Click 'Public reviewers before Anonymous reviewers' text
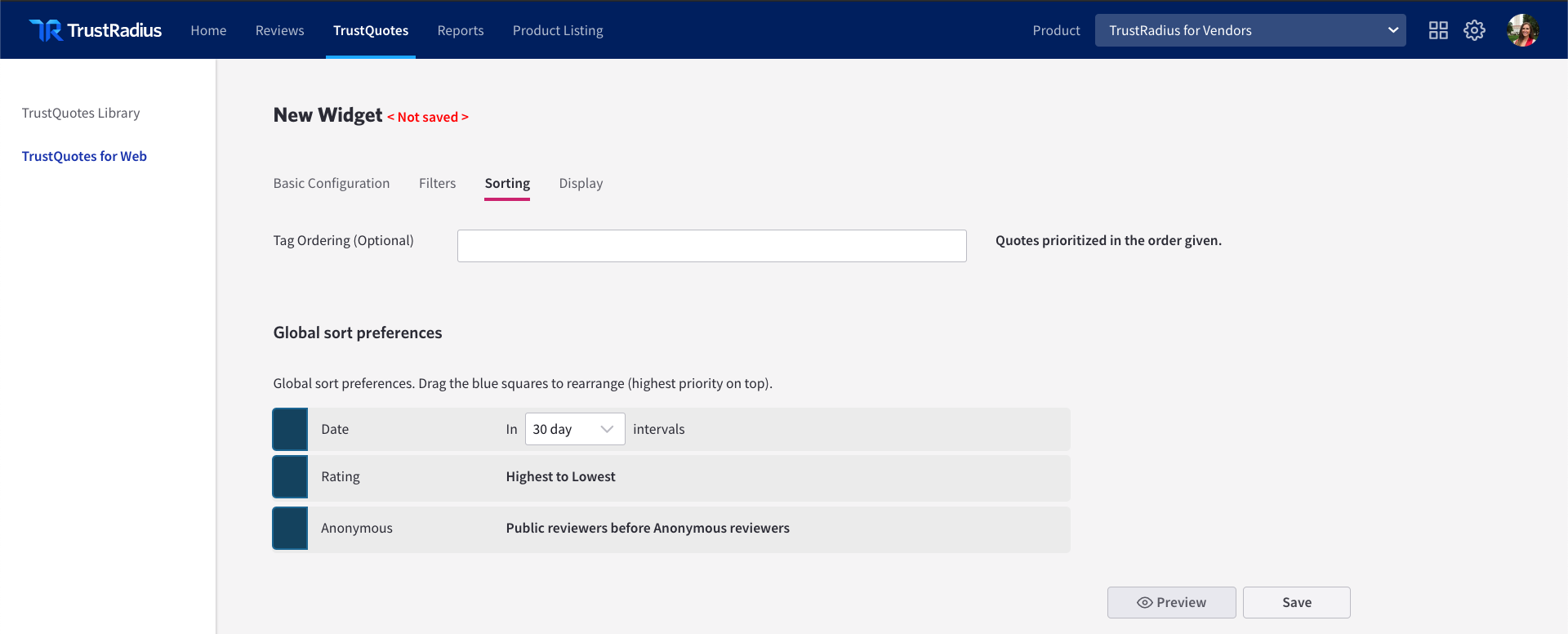 (x=648, y=528)
